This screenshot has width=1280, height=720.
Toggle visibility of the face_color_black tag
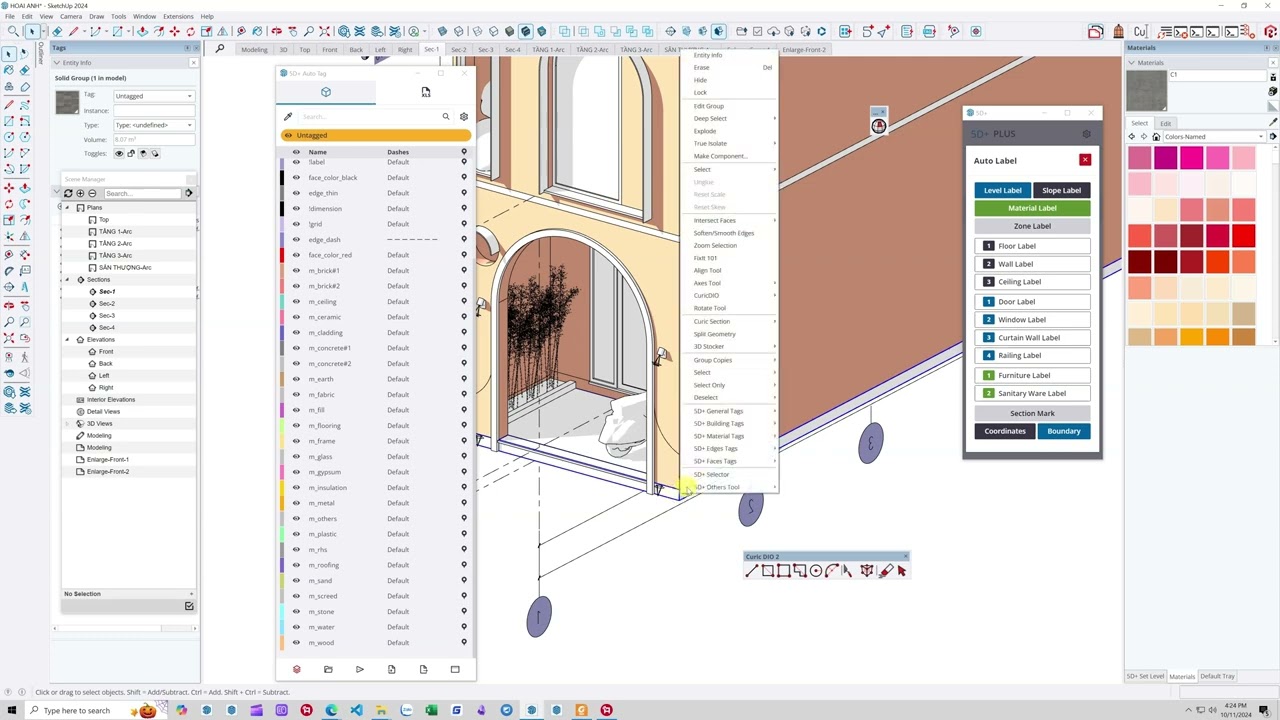(x=296, y=177)
